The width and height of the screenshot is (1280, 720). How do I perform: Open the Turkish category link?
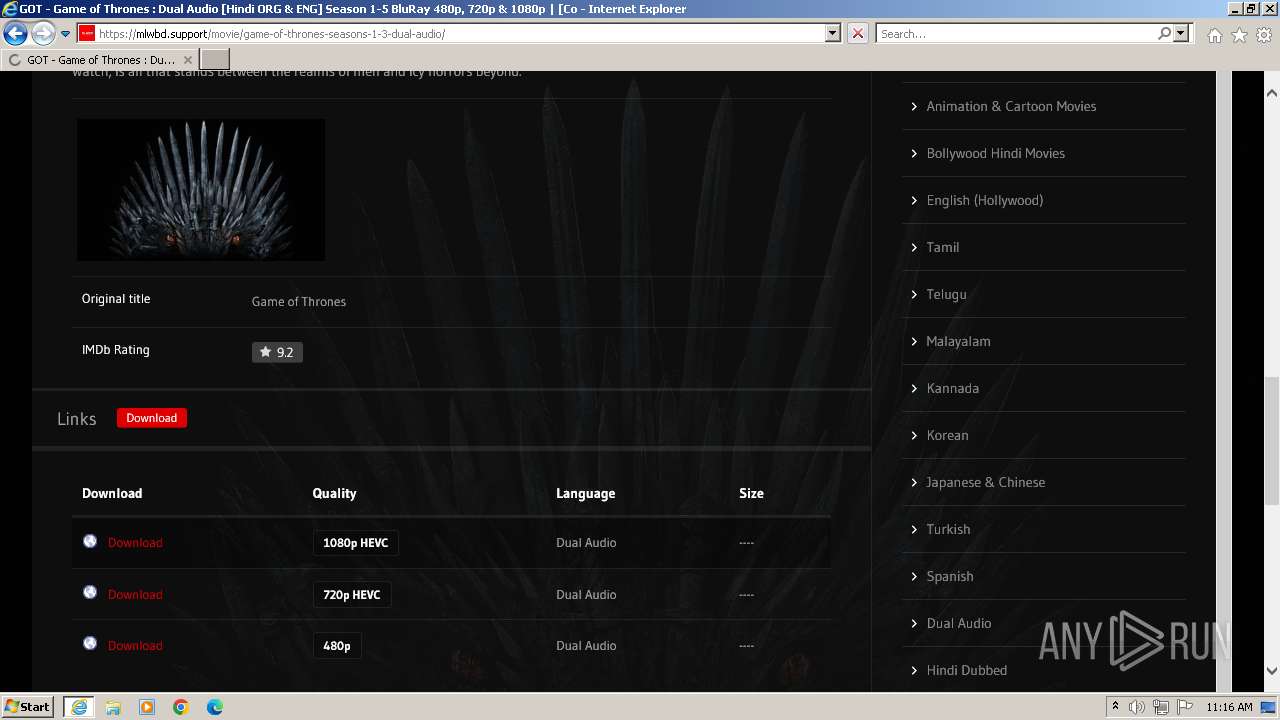948,529
